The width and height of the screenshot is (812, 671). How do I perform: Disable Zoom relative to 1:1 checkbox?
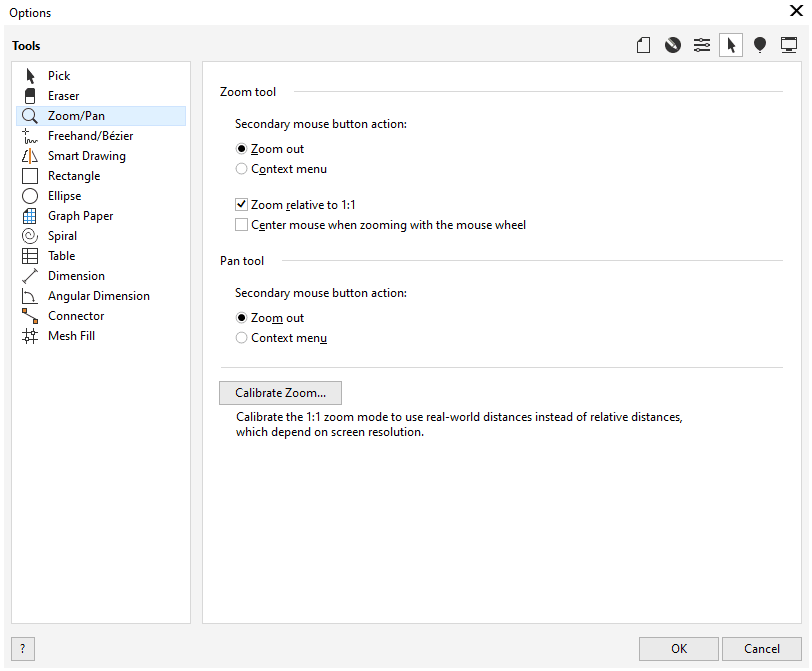point(241,205)
